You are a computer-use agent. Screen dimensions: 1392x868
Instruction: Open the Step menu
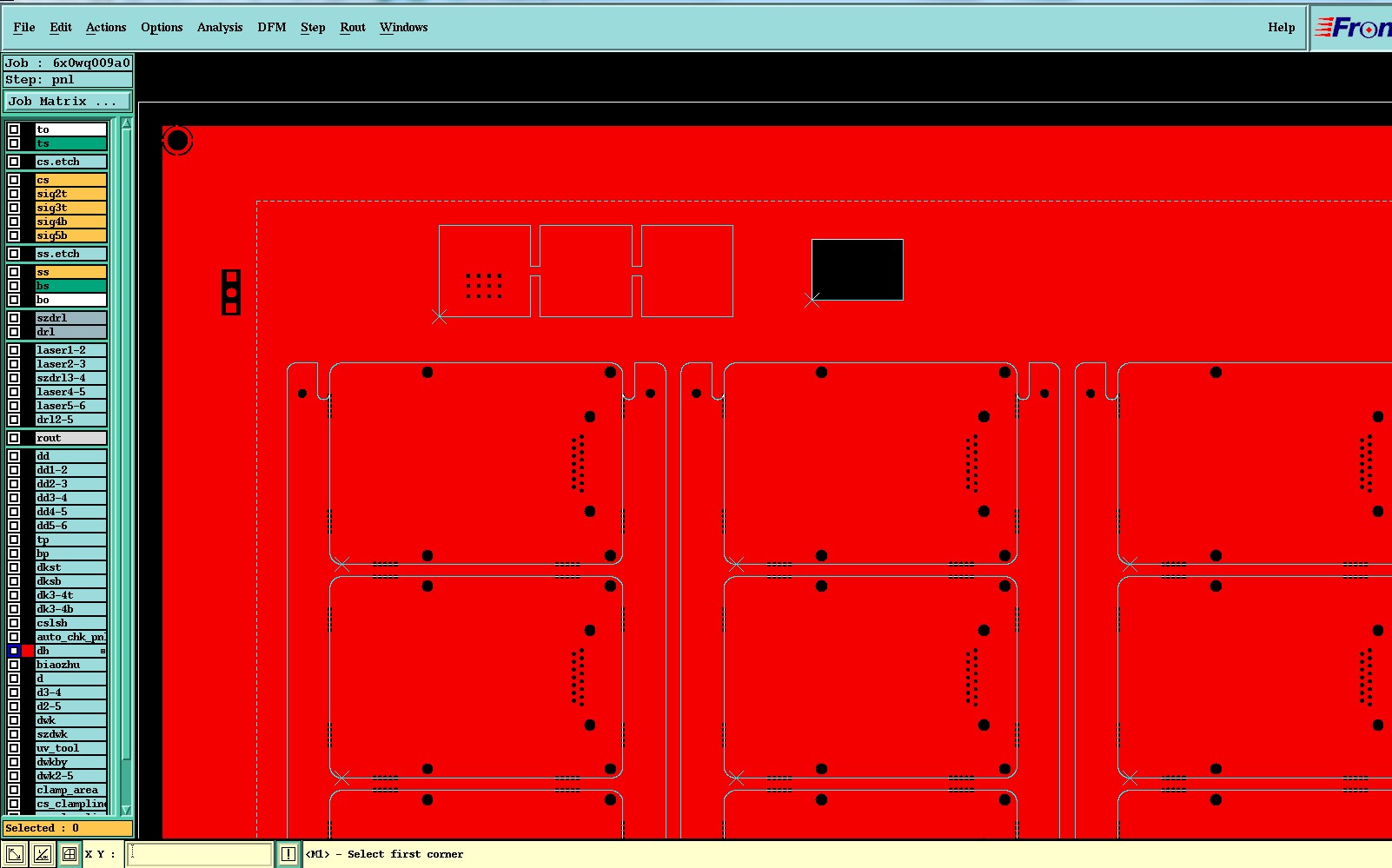tap(313, 28)
